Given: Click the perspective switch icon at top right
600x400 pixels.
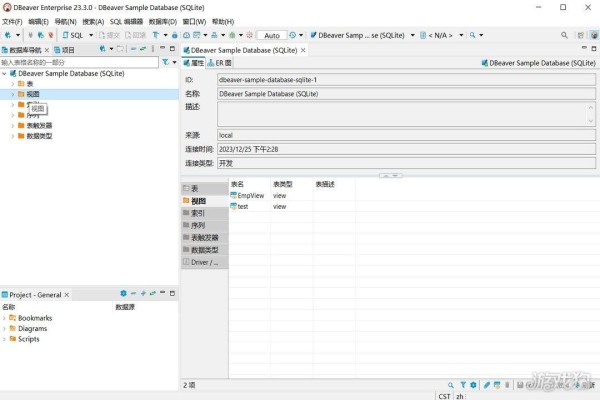Looking at the screenshot, I should coord(581,35).
